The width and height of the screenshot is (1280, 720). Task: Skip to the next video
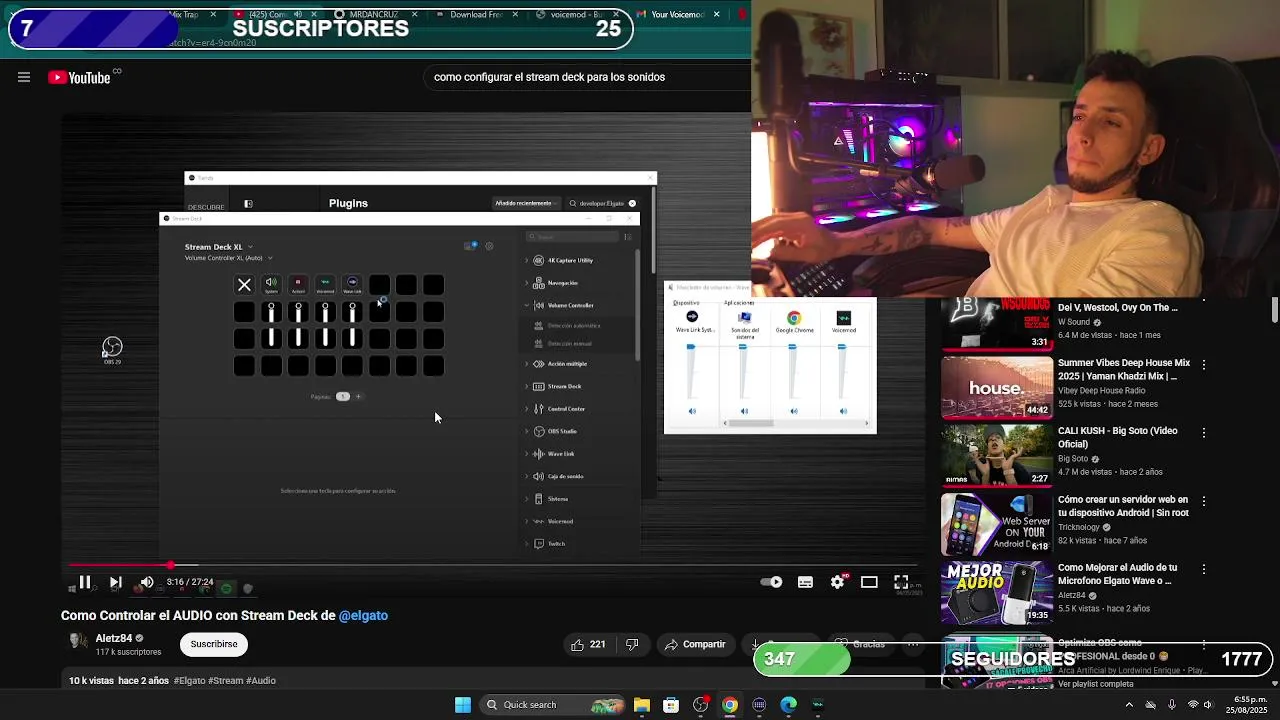(x=116, y=582)
